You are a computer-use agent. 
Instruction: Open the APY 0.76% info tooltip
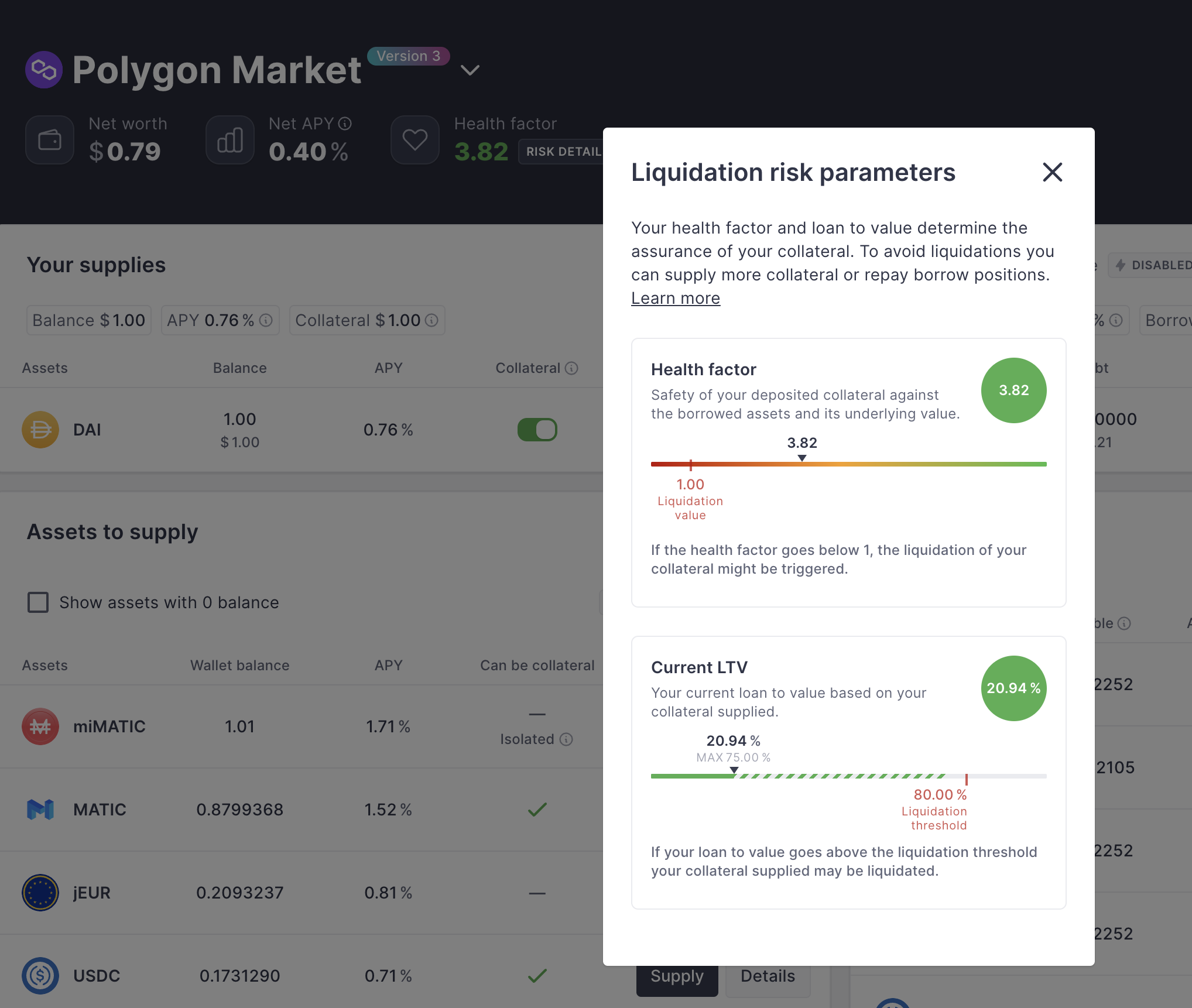pos(267,320)
